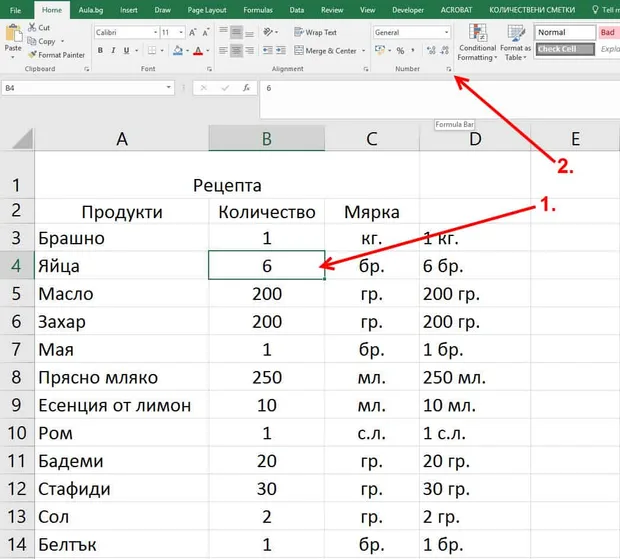Click the Percent Style icon

pos(401,51)
